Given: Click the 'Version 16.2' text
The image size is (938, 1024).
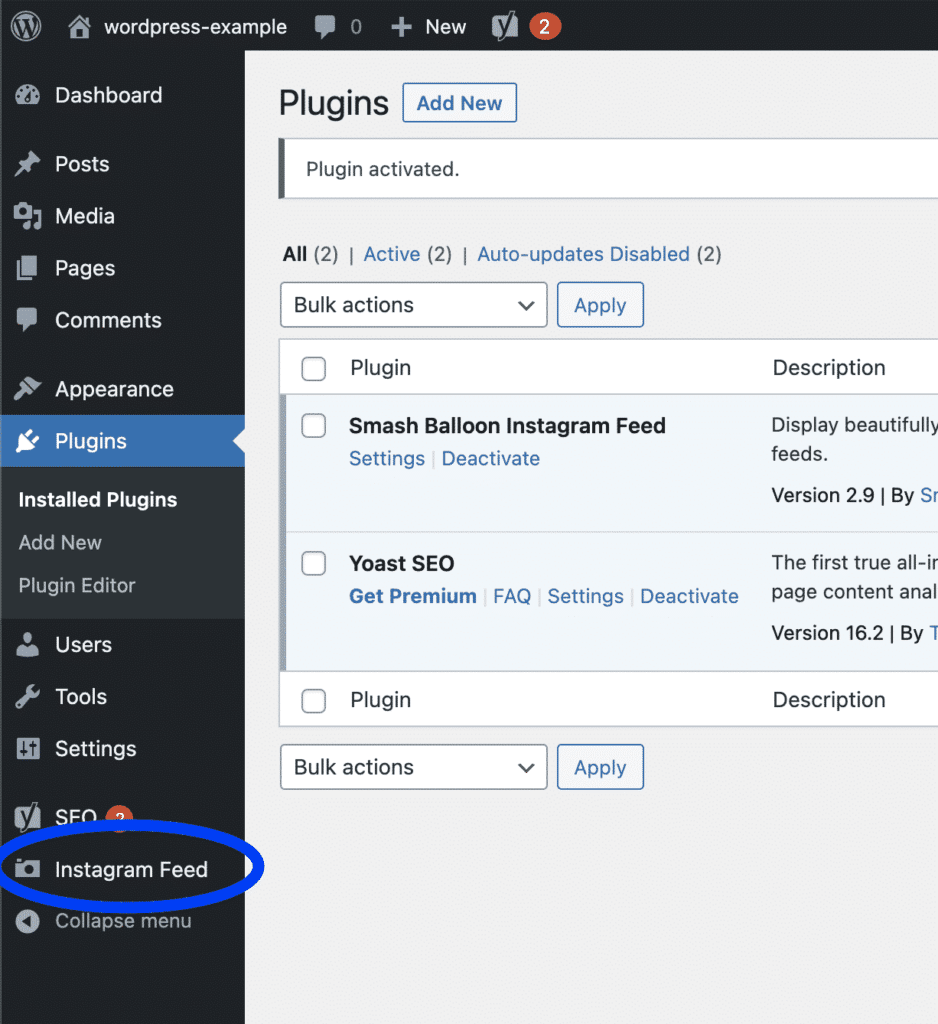Looking at the screenshot, I should (827, 633).
